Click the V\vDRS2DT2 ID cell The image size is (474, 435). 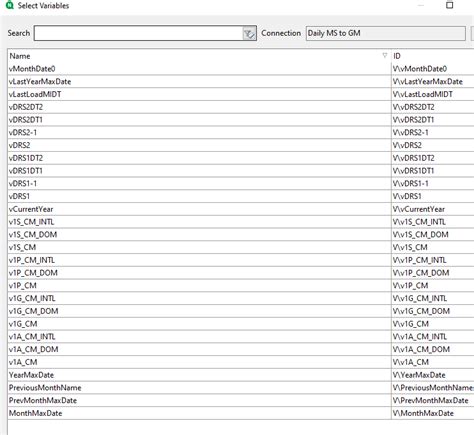433,107
